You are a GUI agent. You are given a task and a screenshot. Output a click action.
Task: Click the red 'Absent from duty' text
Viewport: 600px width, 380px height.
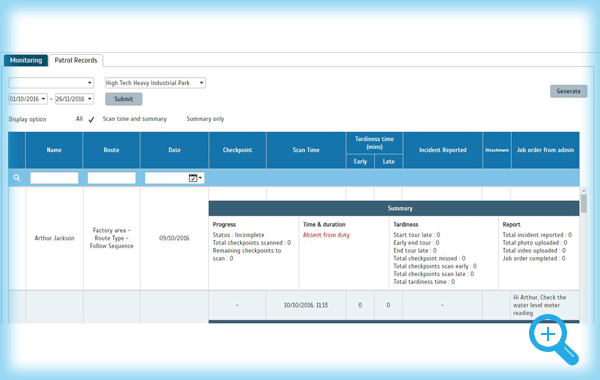pos(326,235)
